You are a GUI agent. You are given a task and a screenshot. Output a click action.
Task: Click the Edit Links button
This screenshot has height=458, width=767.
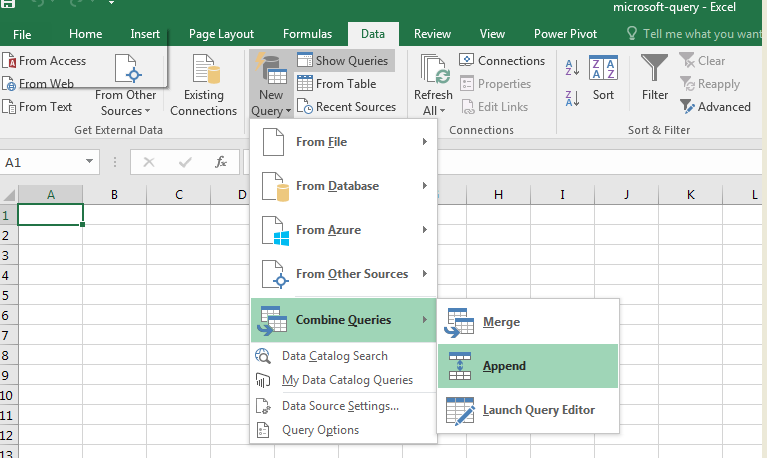point(495,107)
